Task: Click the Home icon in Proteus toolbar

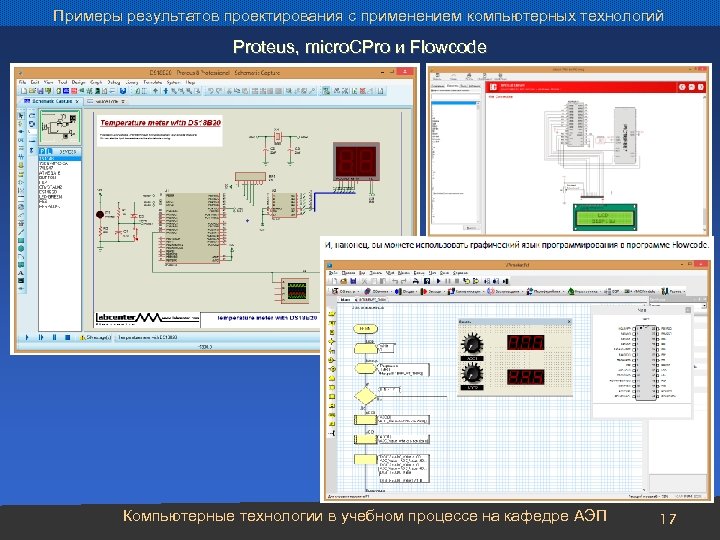Action: 59,91
